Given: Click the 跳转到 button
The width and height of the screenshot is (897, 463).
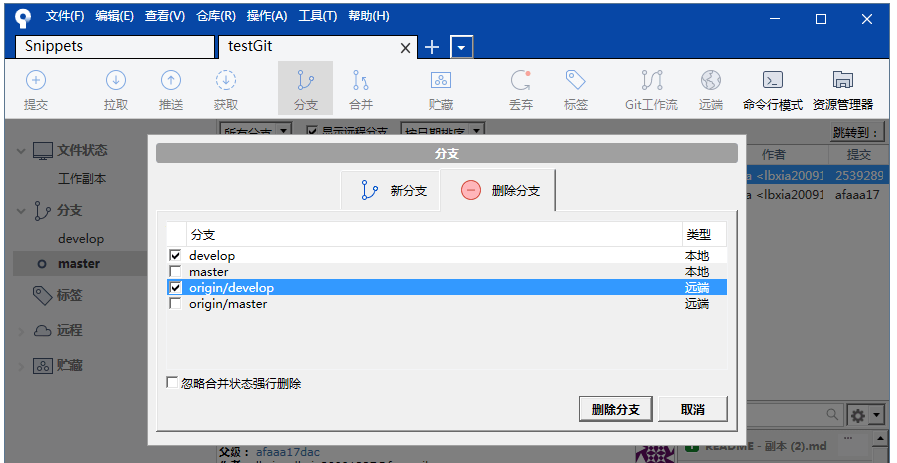Looking at the screenshot, I should pyautogui.click(x=855, y=133).
